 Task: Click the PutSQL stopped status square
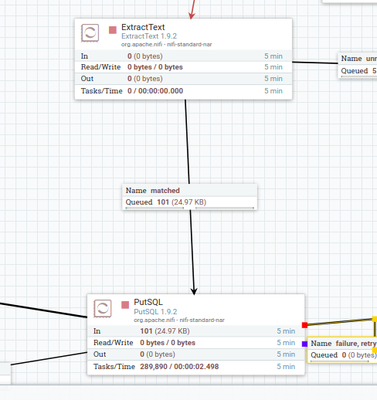point(125,305)
